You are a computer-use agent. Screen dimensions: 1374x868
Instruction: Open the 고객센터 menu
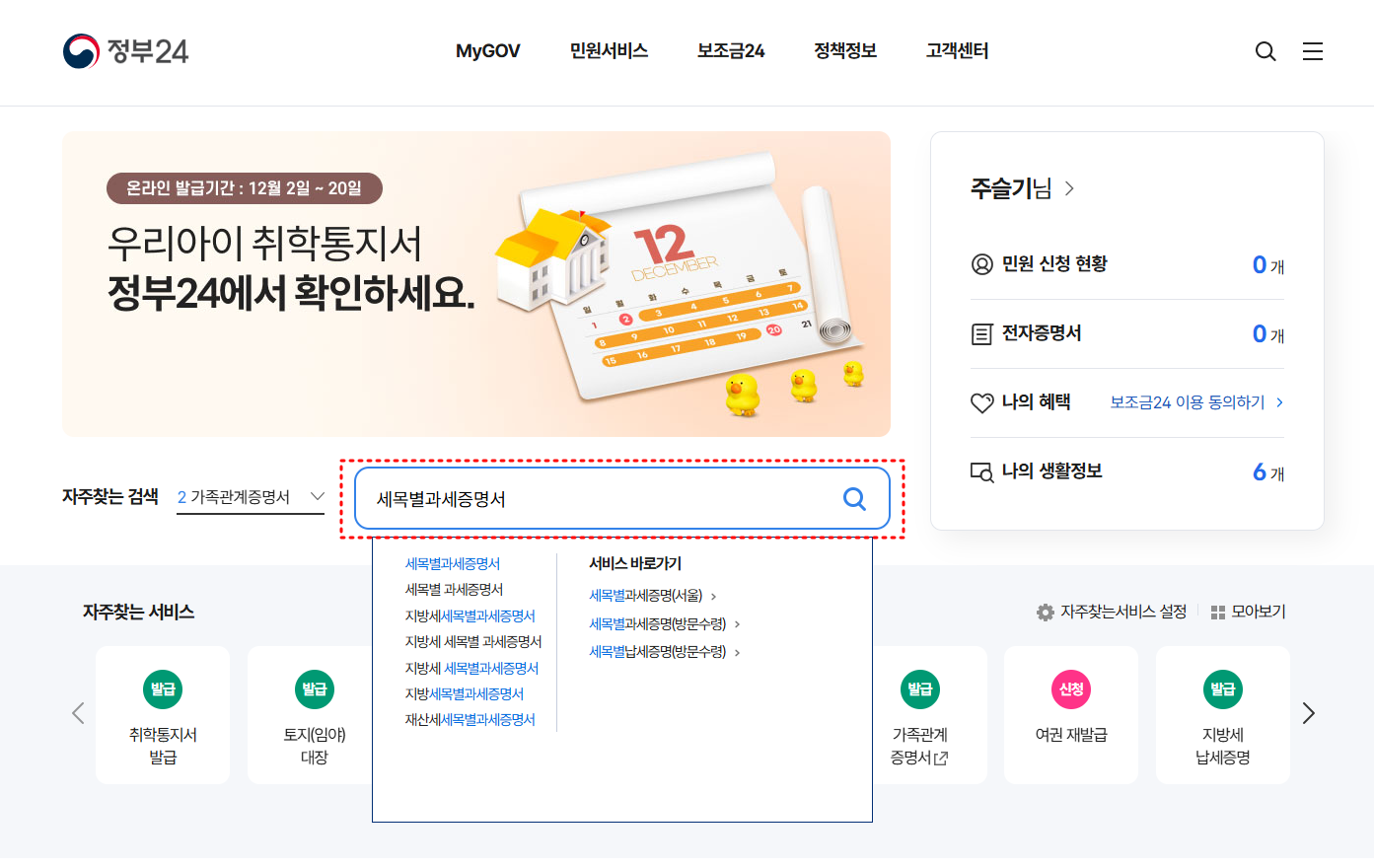958,51
